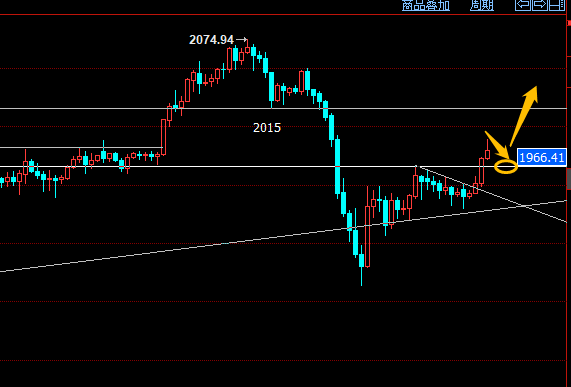Open the 周期 period selector
Screen dimensions: 571x387
(481, 5)
